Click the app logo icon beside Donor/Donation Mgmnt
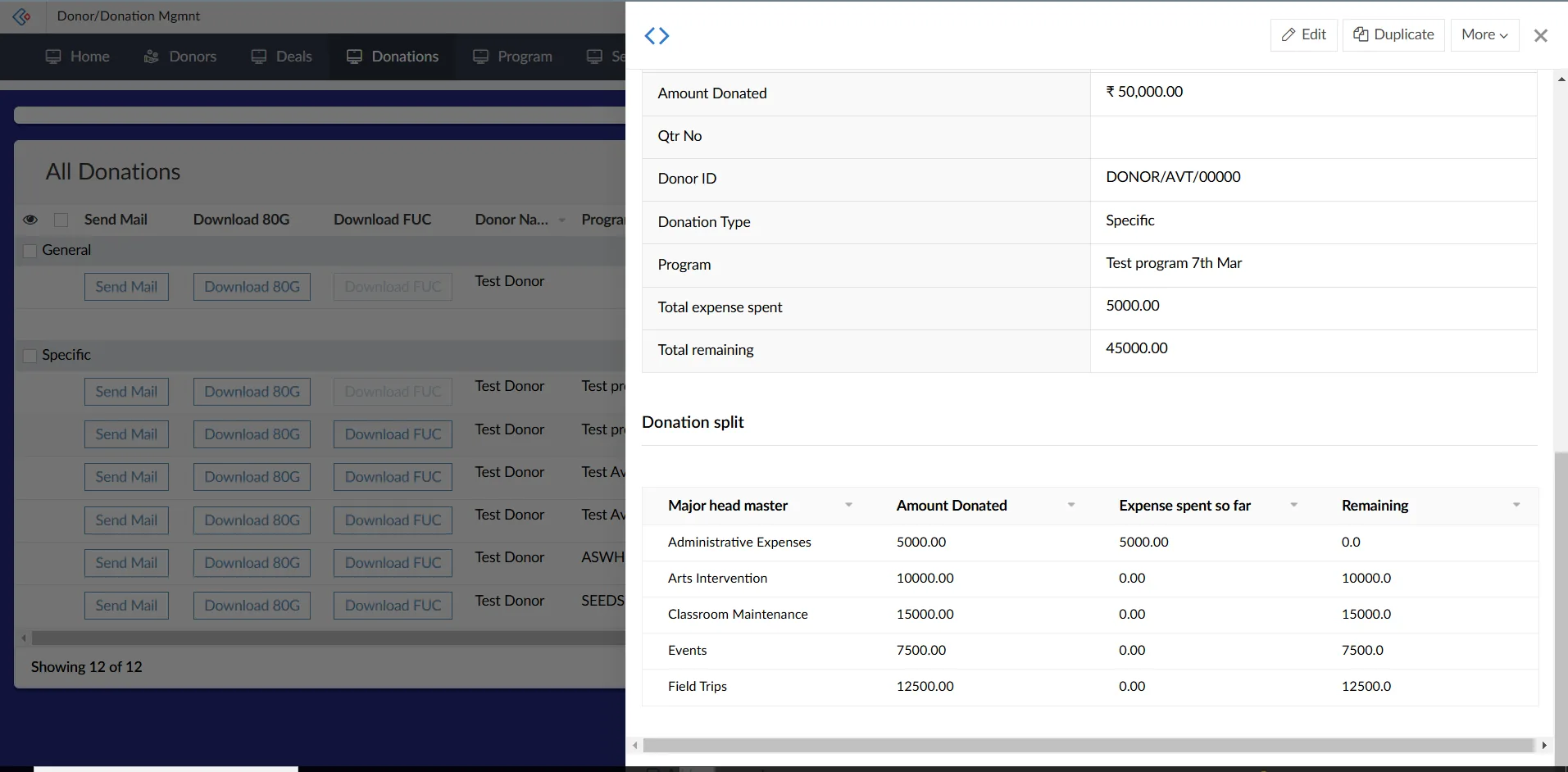 (22, 16)
